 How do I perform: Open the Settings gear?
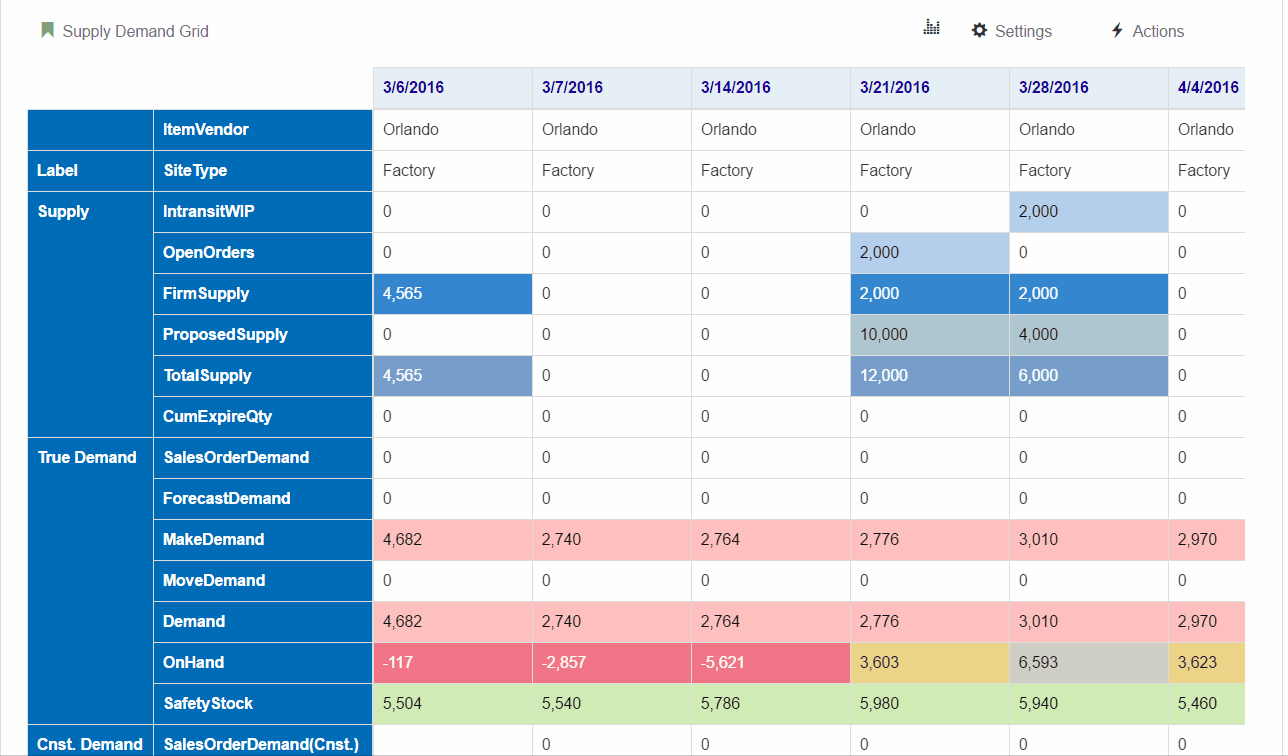pos(1012,31)
